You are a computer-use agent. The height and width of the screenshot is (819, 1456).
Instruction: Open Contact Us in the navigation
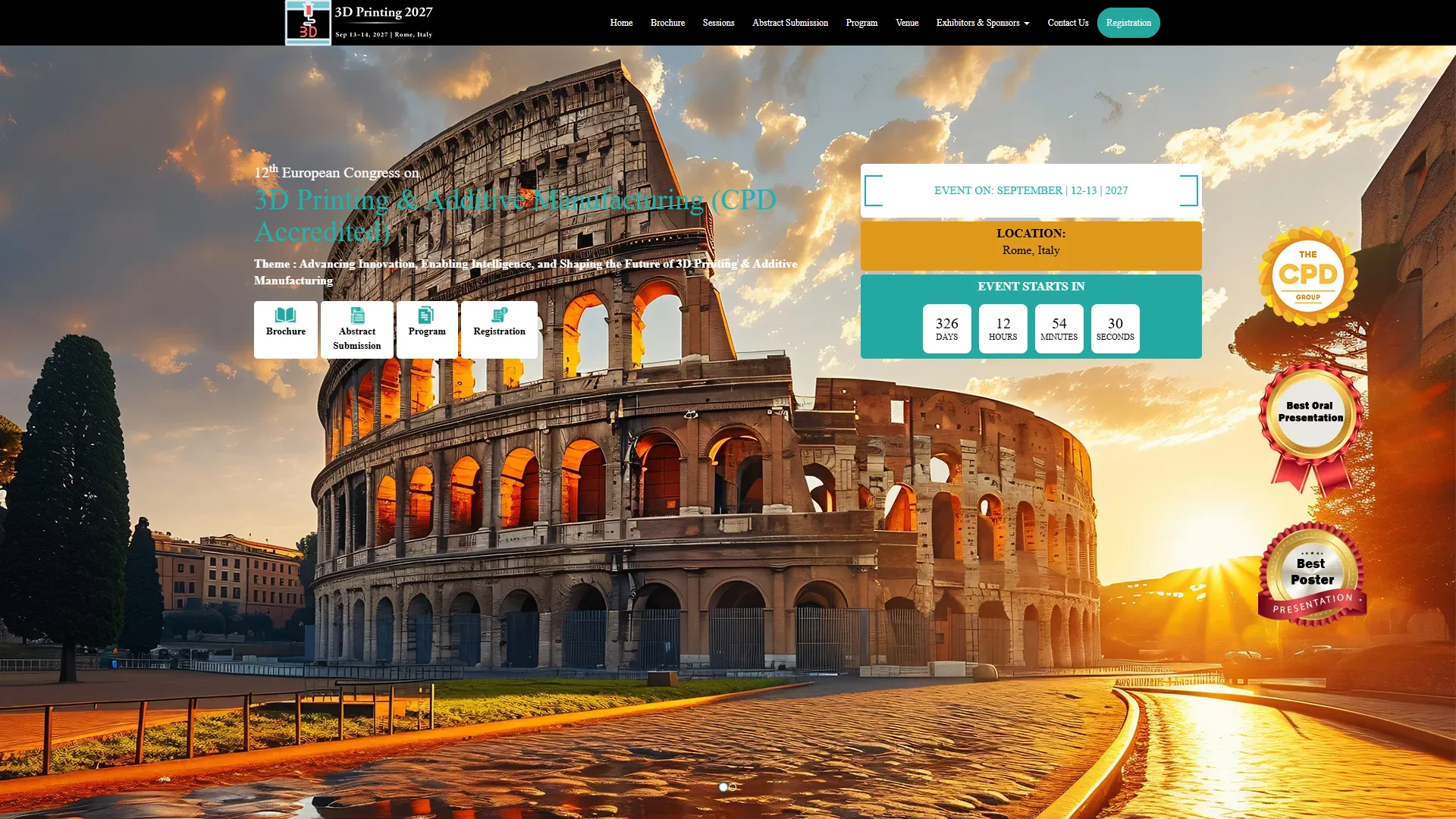[1068, 23]
